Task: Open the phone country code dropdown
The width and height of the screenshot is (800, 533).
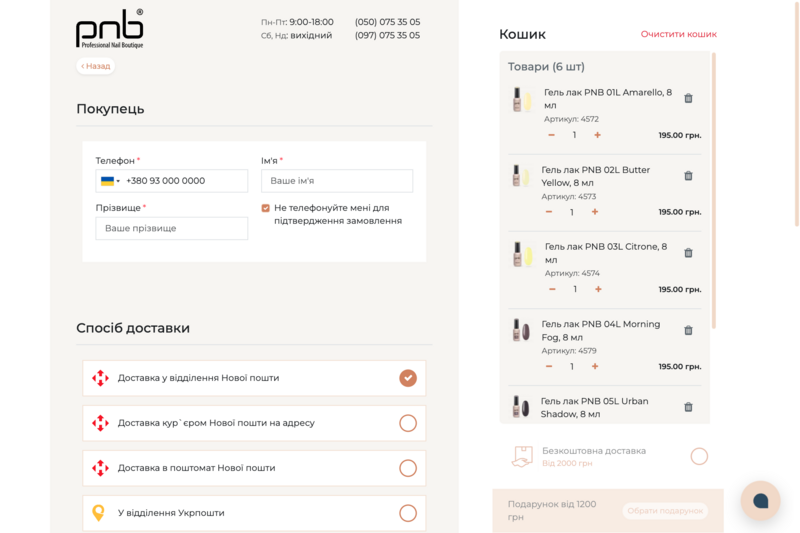Action: point(110,181)
